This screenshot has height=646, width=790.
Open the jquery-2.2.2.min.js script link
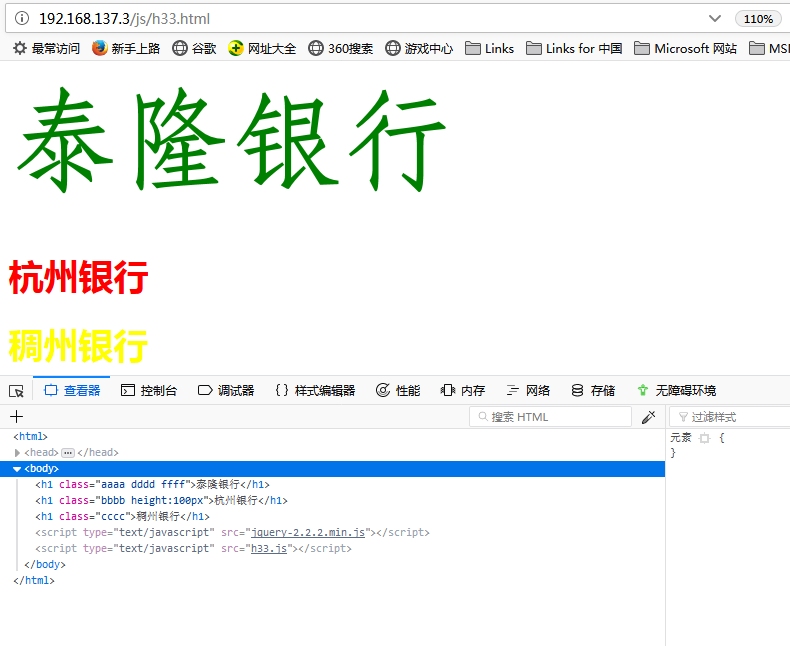click(x=308, y=533)
